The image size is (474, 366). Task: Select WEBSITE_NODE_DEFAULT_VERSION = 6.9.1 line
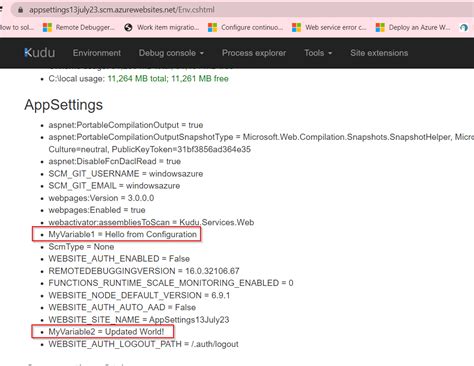click(x=139, y=295)
